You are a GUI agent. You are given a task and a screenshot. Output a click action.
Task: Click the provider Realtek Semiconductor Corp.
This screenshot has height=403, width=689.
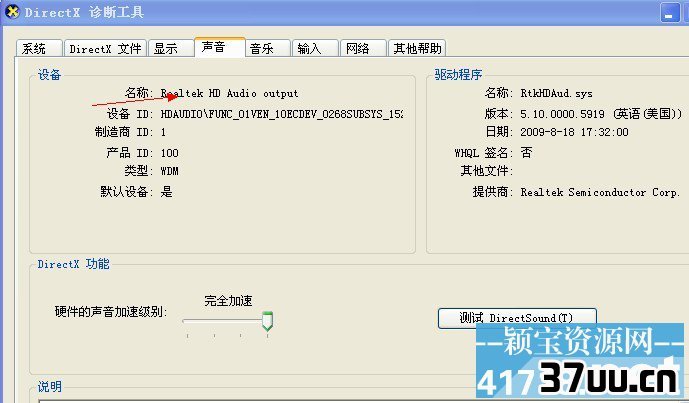pos(600,192)
